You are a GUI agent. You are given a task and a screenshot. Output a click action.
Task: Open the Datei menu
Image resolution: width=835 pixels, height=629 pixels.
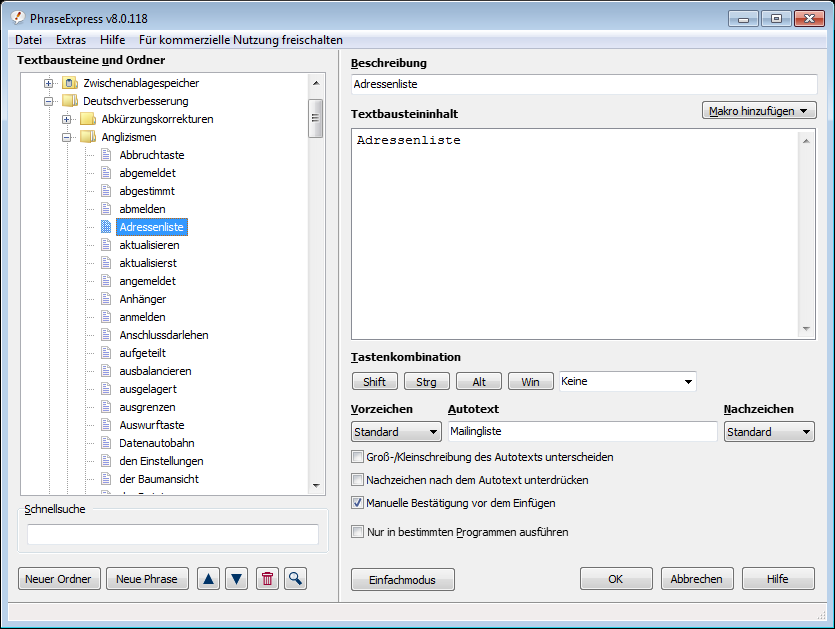28,40
